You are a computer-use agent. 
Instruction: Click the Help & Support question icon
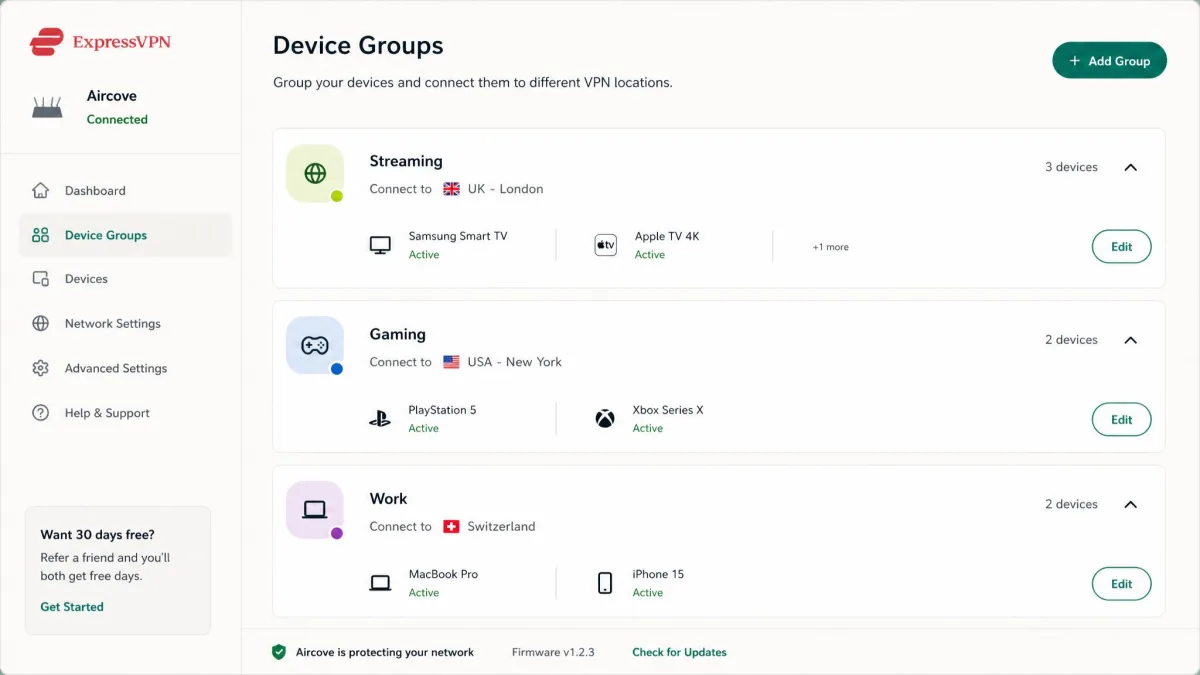point(40,412)
